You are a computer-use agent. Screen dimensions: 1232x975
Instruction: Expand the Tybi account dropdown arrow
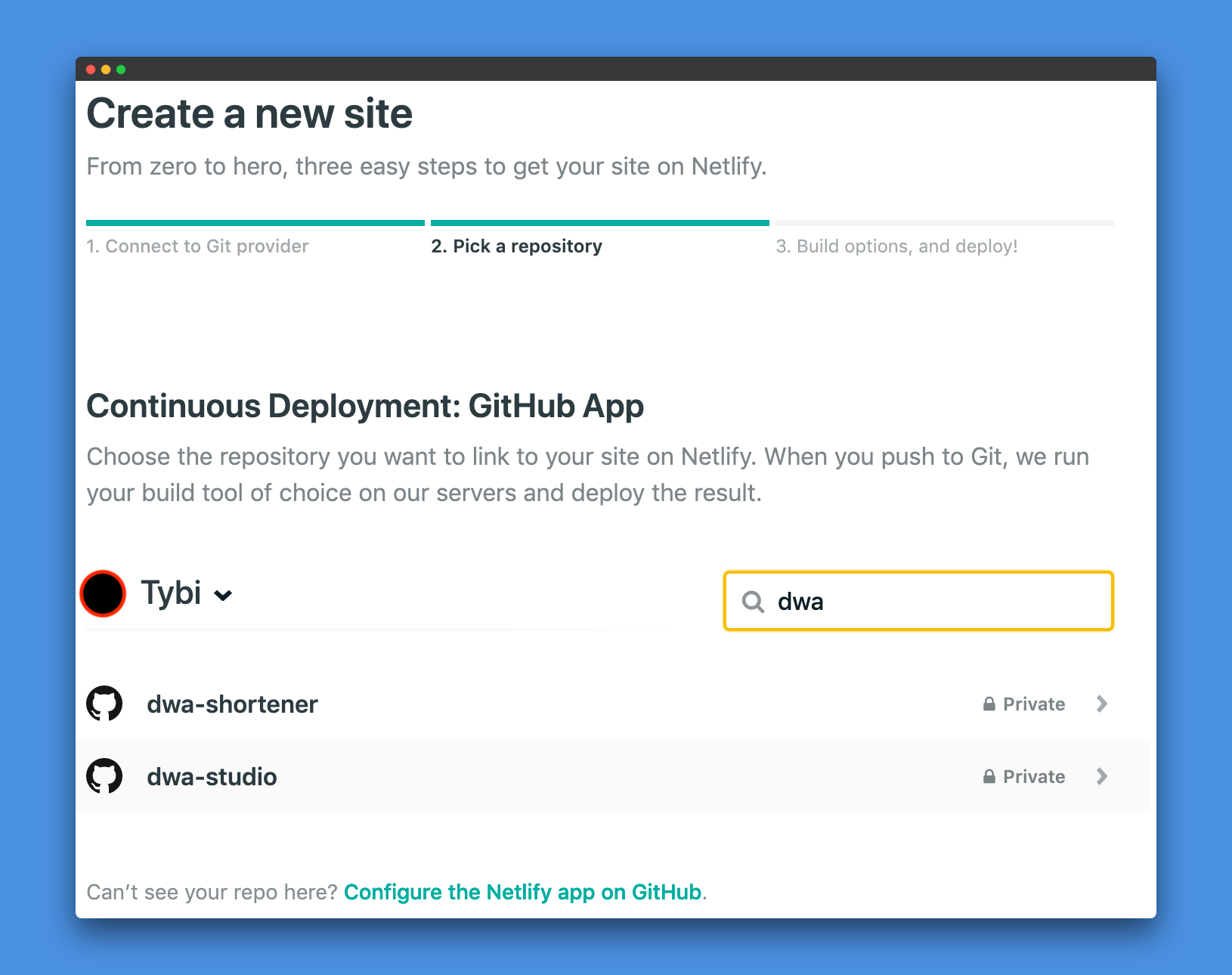[x=223, y=596]
